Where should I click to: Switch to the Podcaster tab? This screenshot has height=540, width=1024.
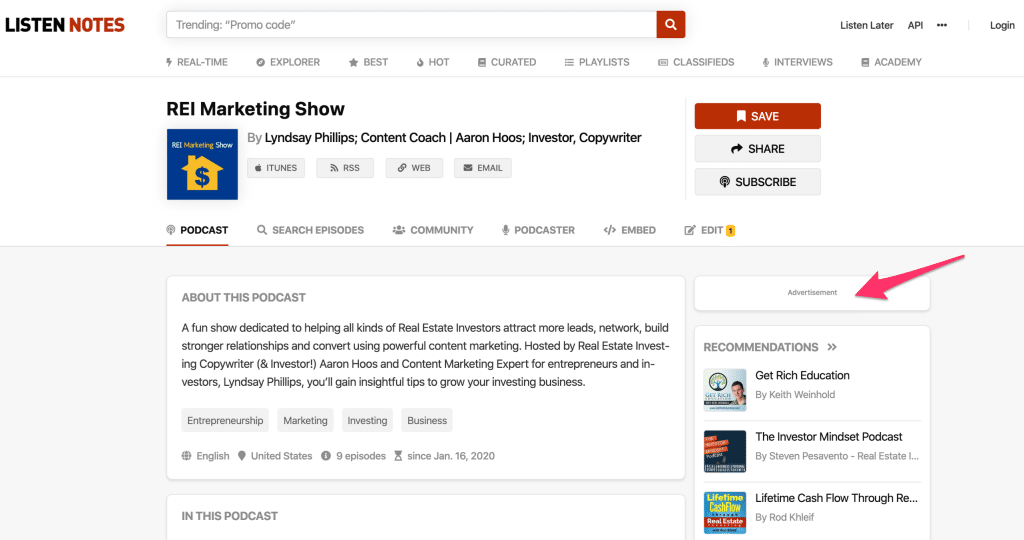click(x=538, y=230)
